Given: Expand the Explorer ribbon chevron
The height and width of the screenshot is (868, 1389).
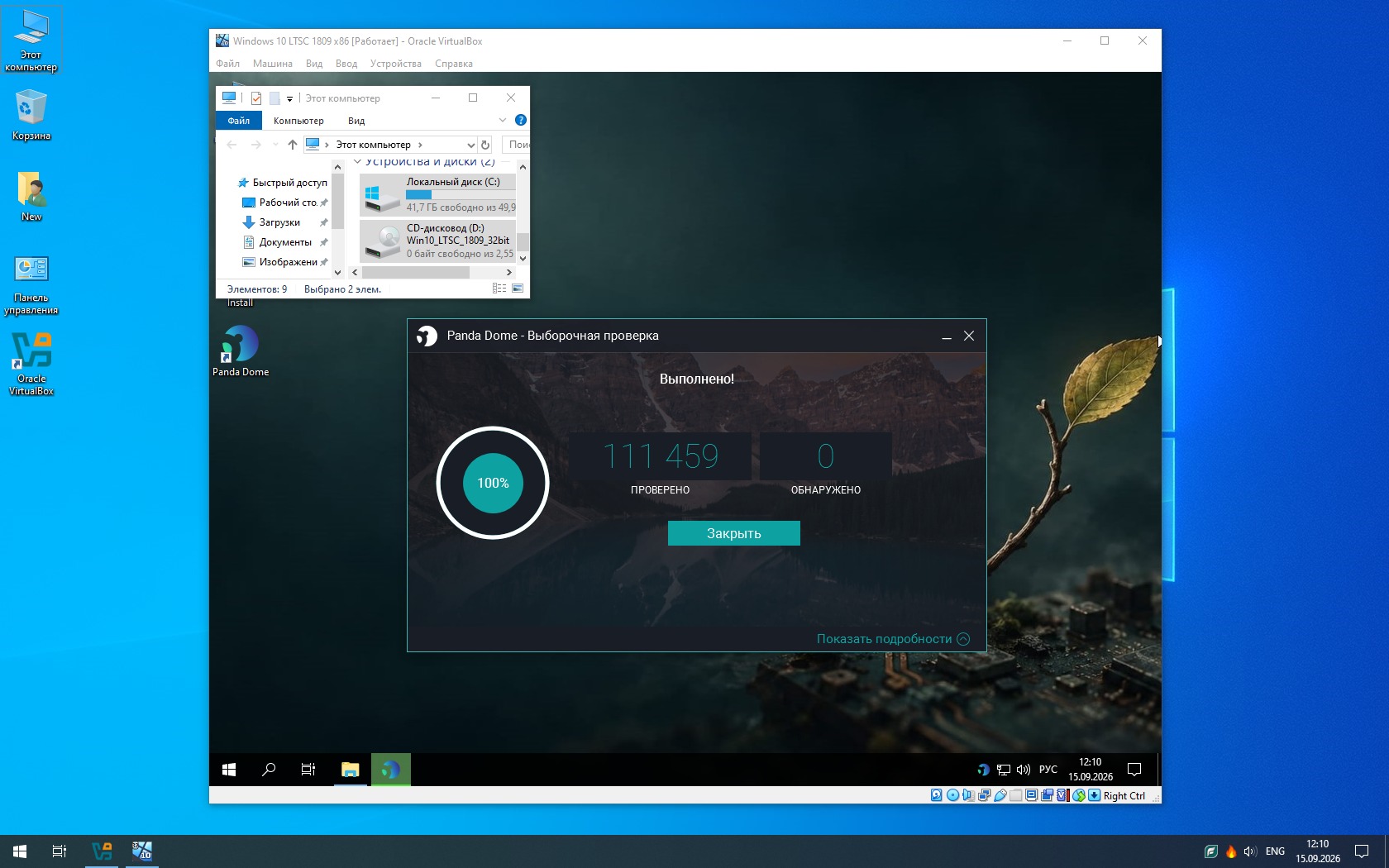Looking at the screenshot, I should point(503,120).
